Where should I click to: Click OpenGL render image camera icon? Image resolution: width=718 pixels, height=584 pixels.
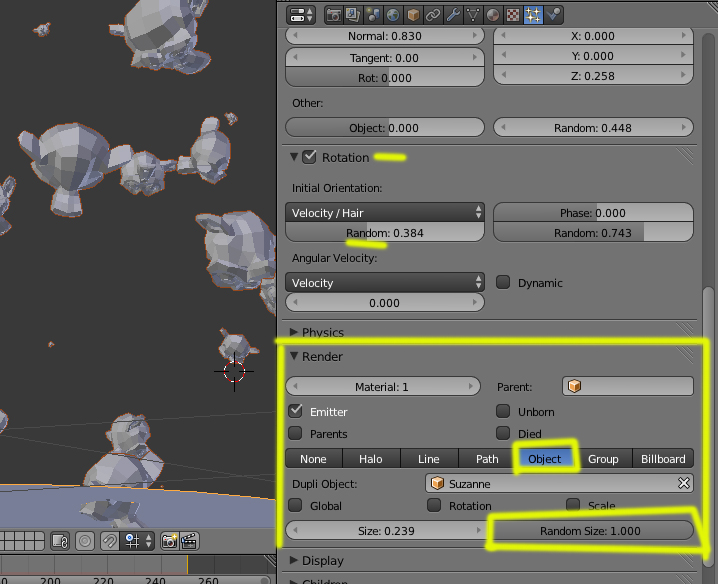coord(169,541)
